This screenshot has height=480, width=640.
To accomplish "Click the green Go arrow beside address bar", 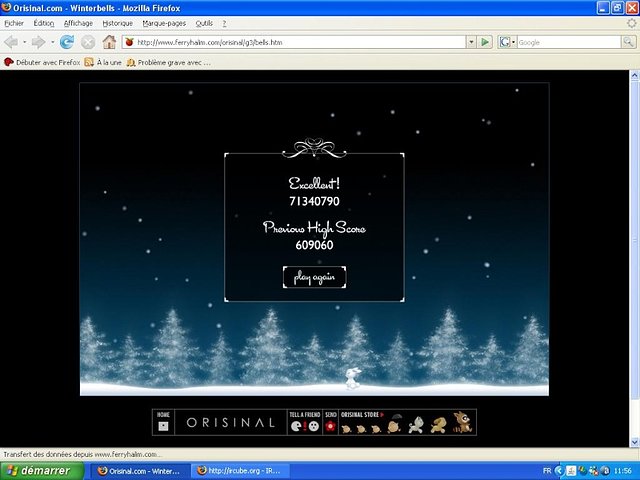I will point(485,42).
